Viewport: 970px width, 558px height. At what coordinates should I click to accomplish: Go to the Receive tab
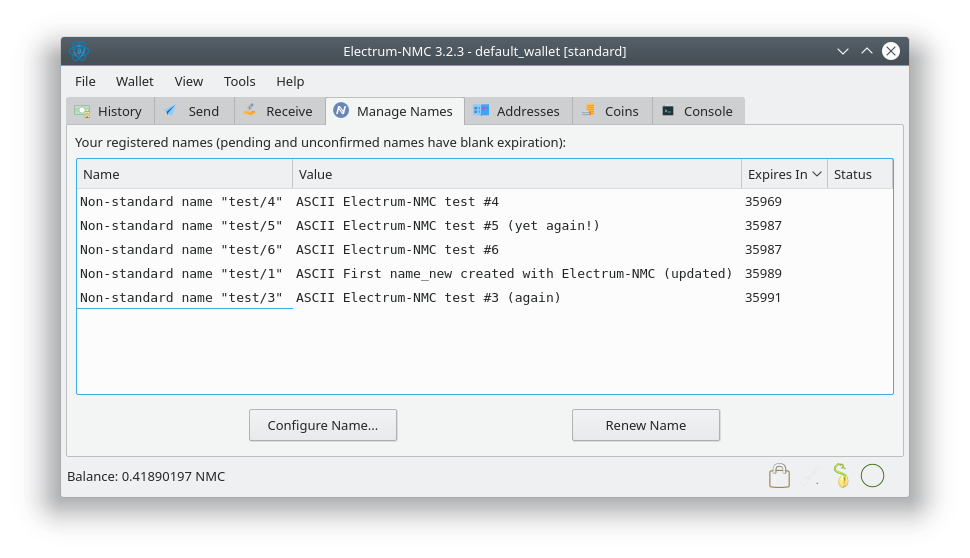(279, 111)
